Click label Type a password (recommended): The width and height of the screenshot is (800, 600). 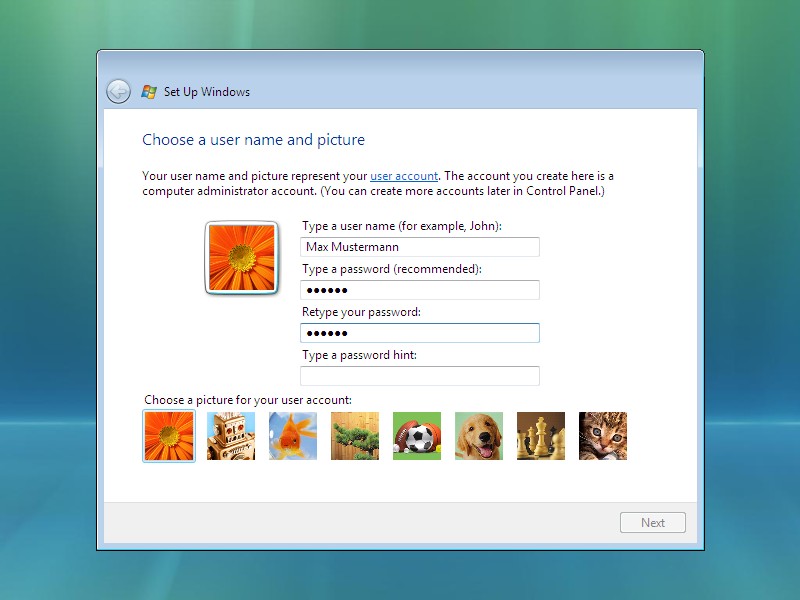(x=392, y=269)
